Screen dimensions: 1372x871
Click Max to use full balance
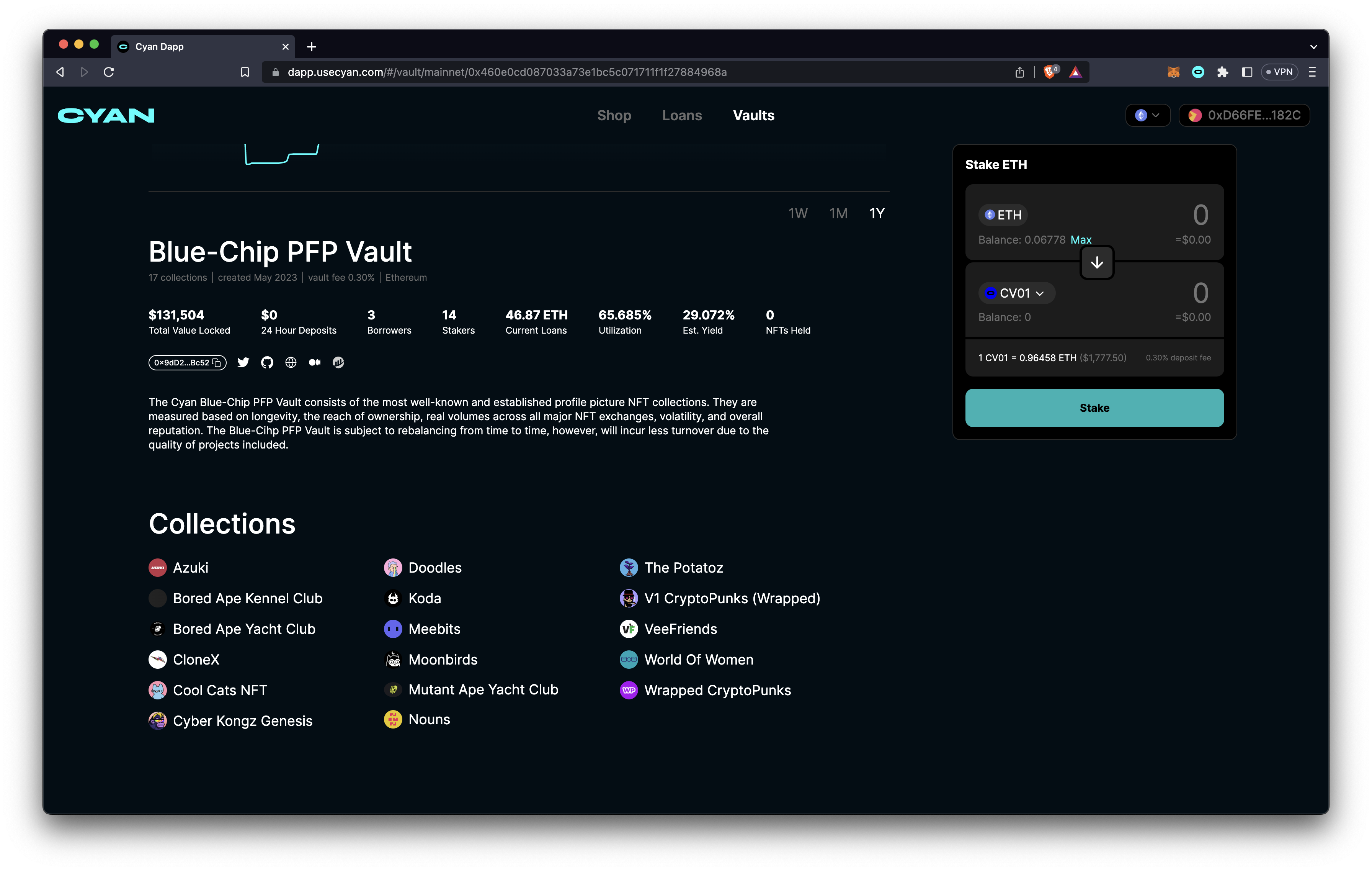(x=1081, y=240)
